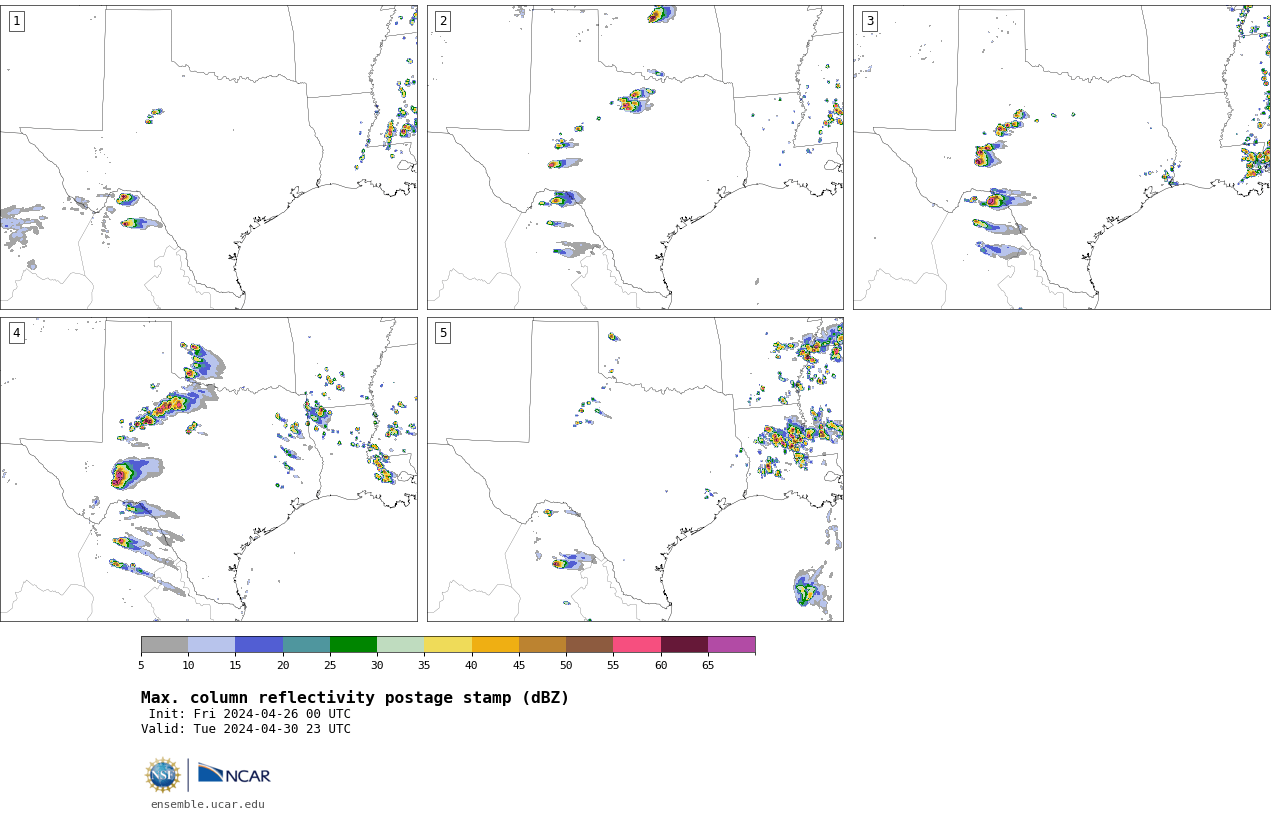The width and height of the screenshot is (1280, 815).
Task: Click the purple above-65 dBZ swatch
Action: click(732, 644)
